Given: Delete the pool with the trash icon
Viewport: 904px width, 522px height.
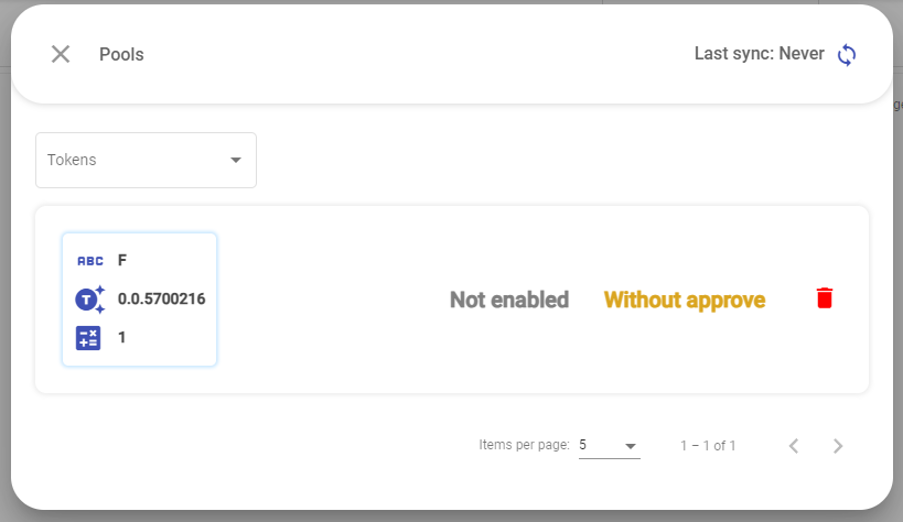Looking at the screenshot, I should pyautogui.click(x=824, y=298).
